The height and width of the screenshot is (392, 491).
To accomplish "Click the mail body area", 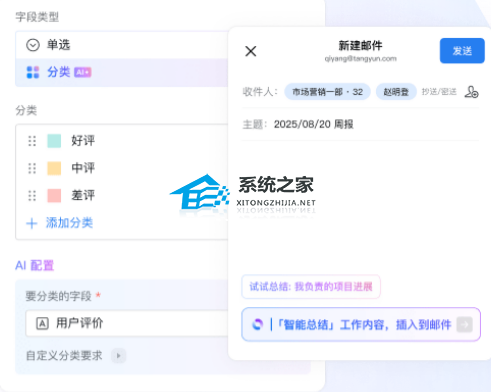I will click(x=360, y=207).
